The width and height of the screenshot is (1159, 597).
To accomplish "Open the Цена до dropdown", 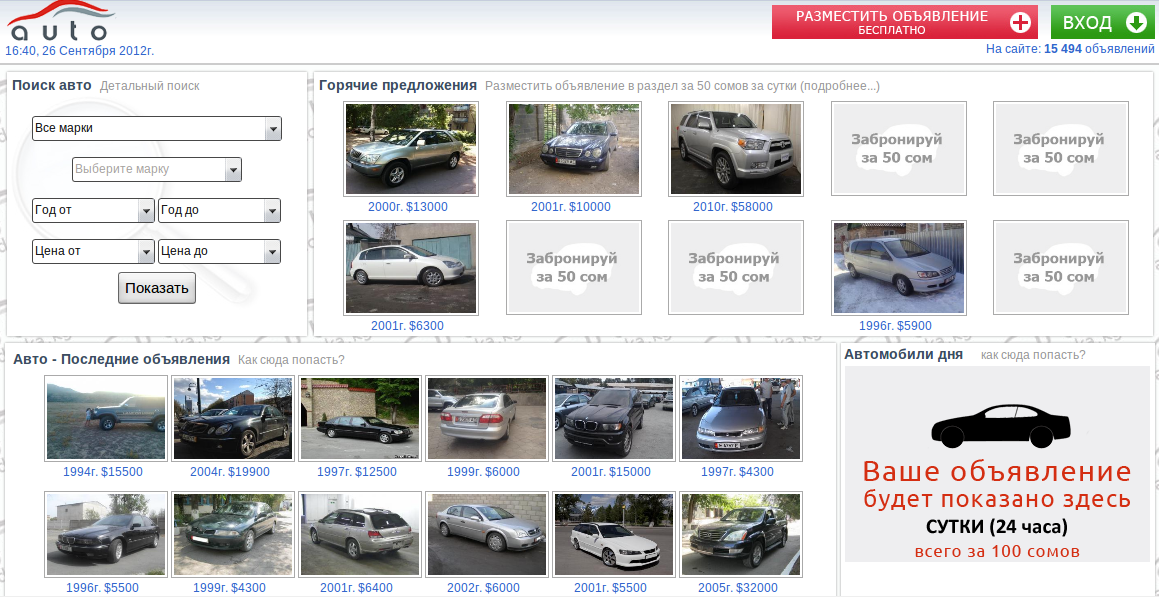I will coord(220,251).
